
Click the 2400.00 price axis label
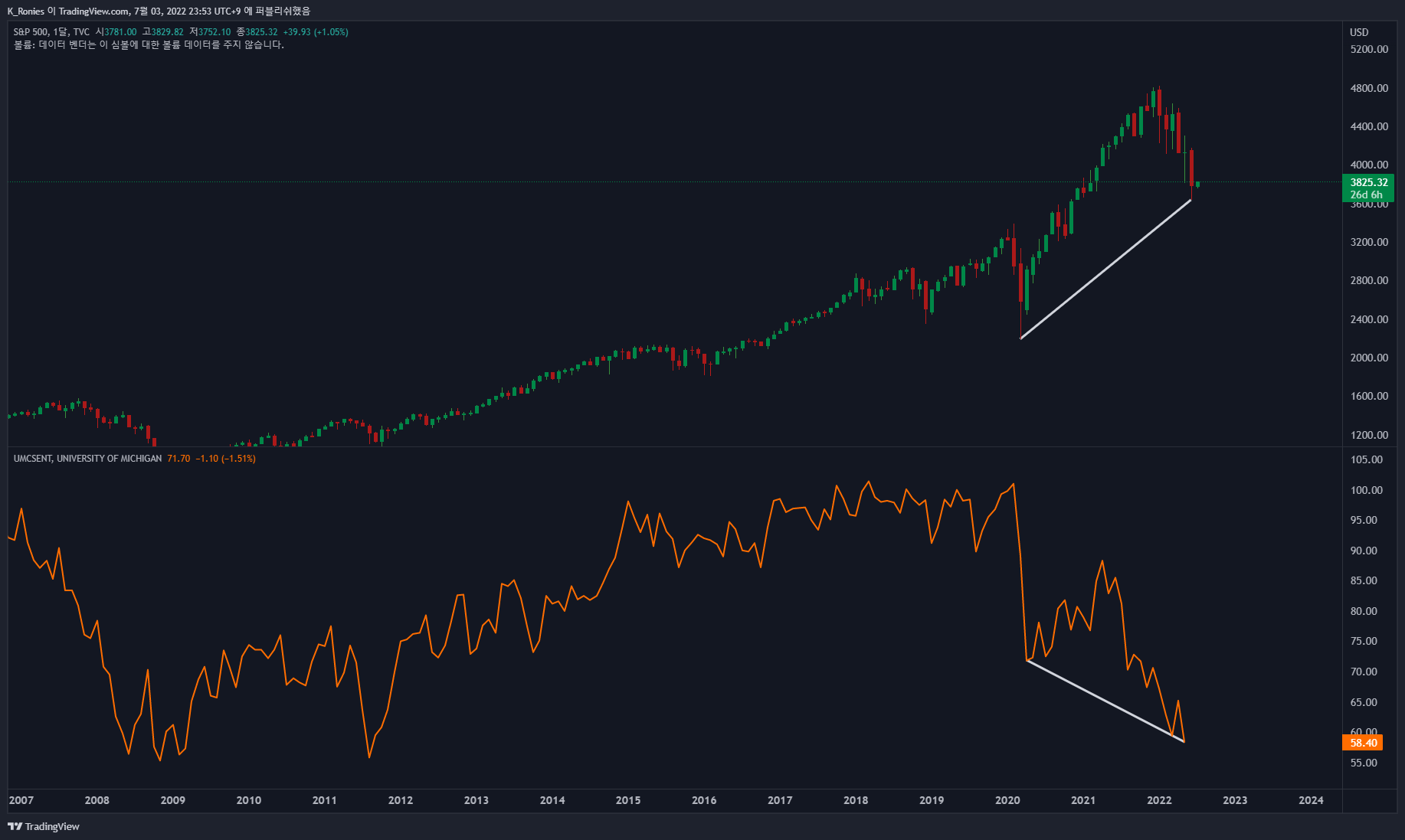(x=1369, y=319)
